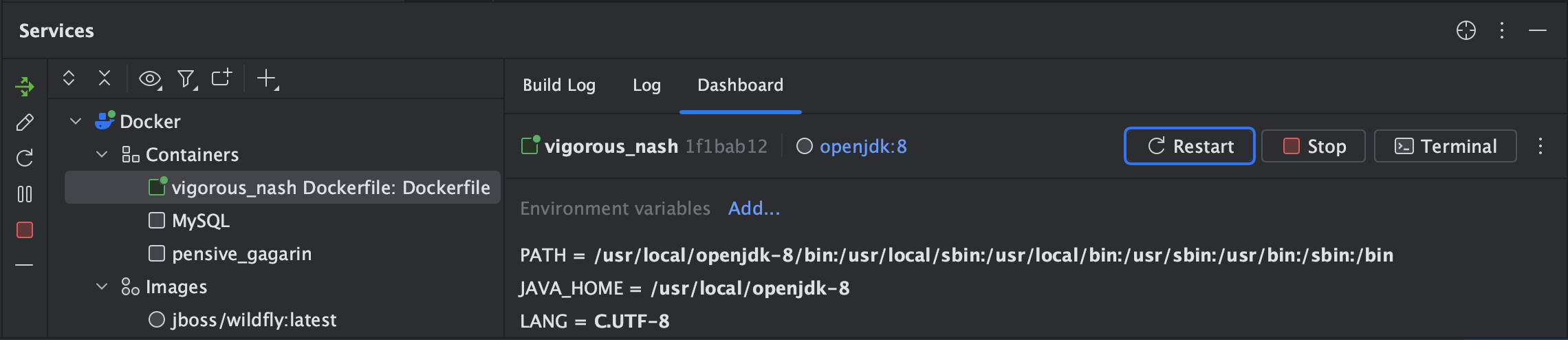Viewport: 1568px width, 340px height.
Task: Click the green deploy arrow icon
Action: pos(25,87)
